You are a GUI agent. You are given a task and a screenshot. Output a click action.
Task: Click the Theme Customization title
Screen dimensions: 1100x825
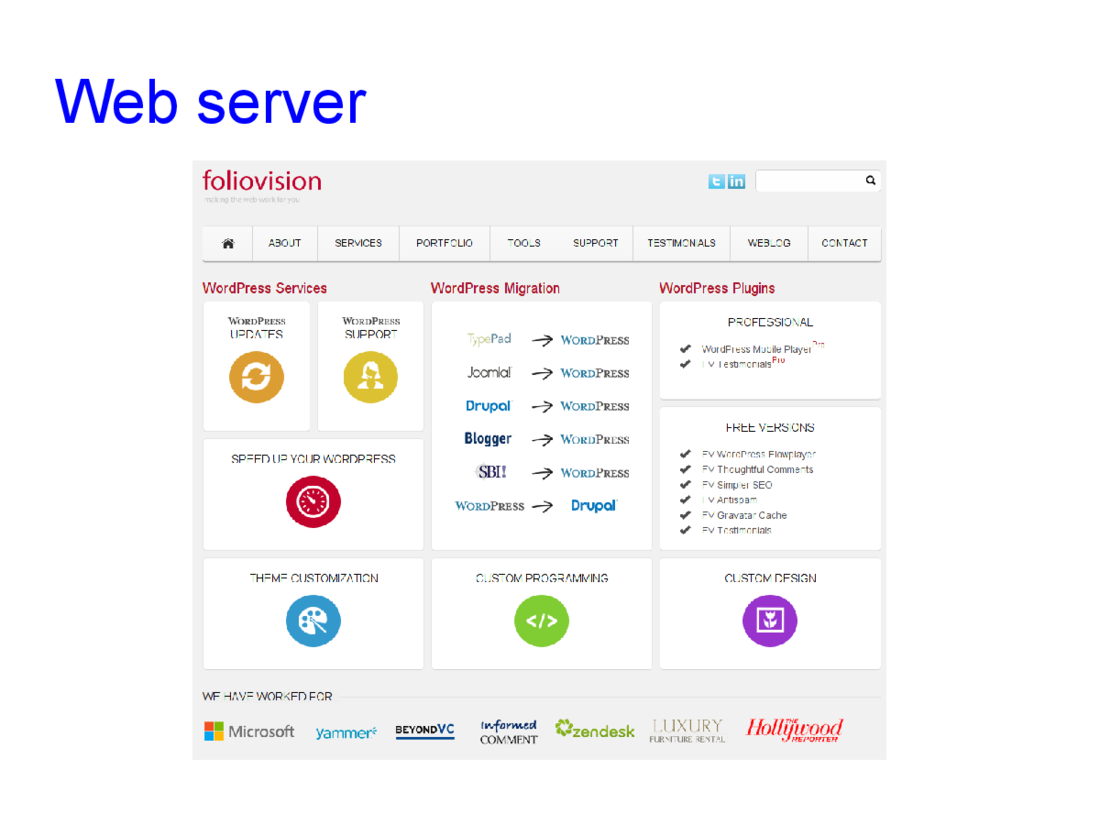314,578
